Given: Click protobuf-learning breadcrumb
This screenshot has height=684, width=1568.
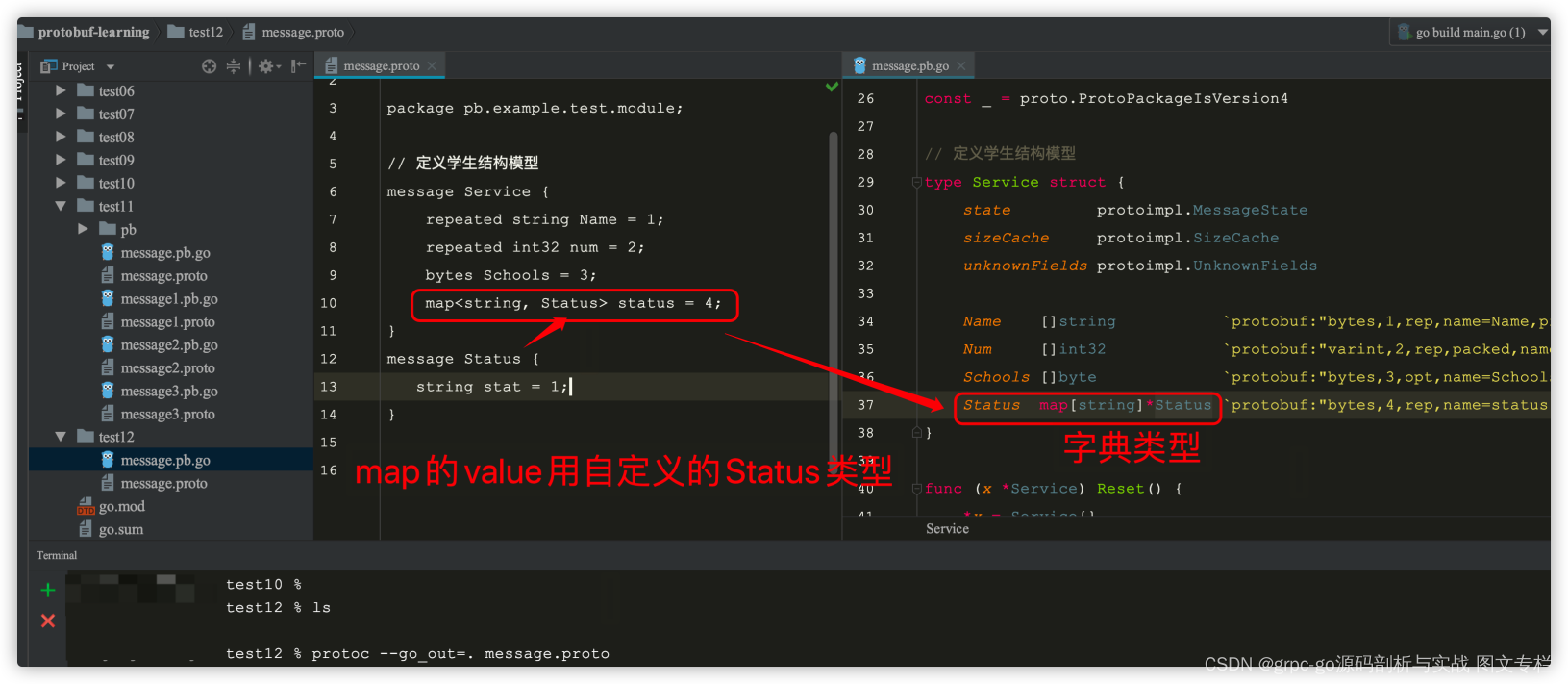Looking at the screenshot, I should click(93, 32).
